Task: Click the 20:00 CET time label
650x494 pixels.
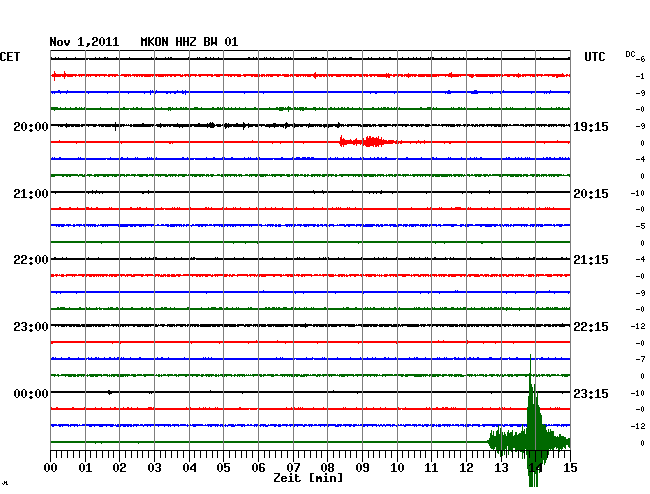Action: (x=31, y=126)
